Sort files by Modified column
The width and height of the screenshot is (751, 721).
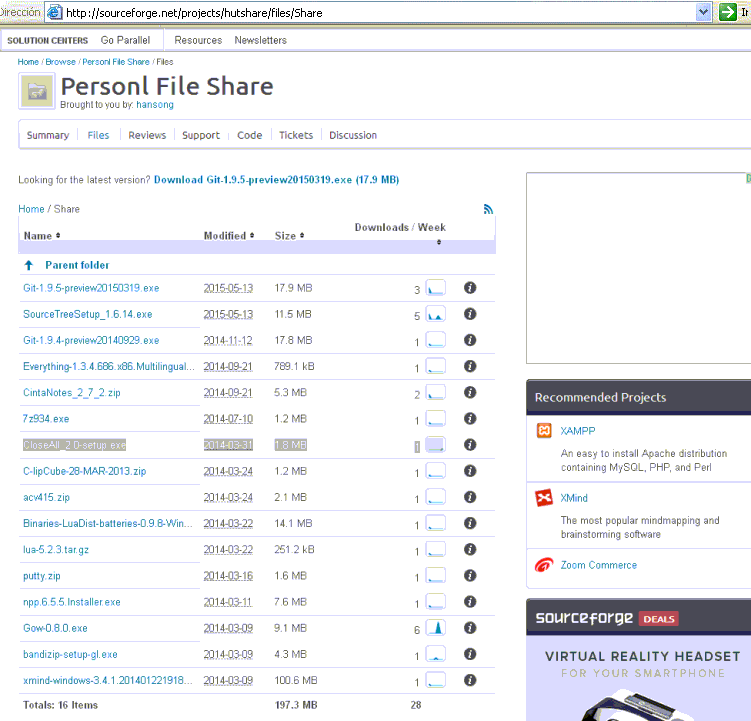click(229, 236)
